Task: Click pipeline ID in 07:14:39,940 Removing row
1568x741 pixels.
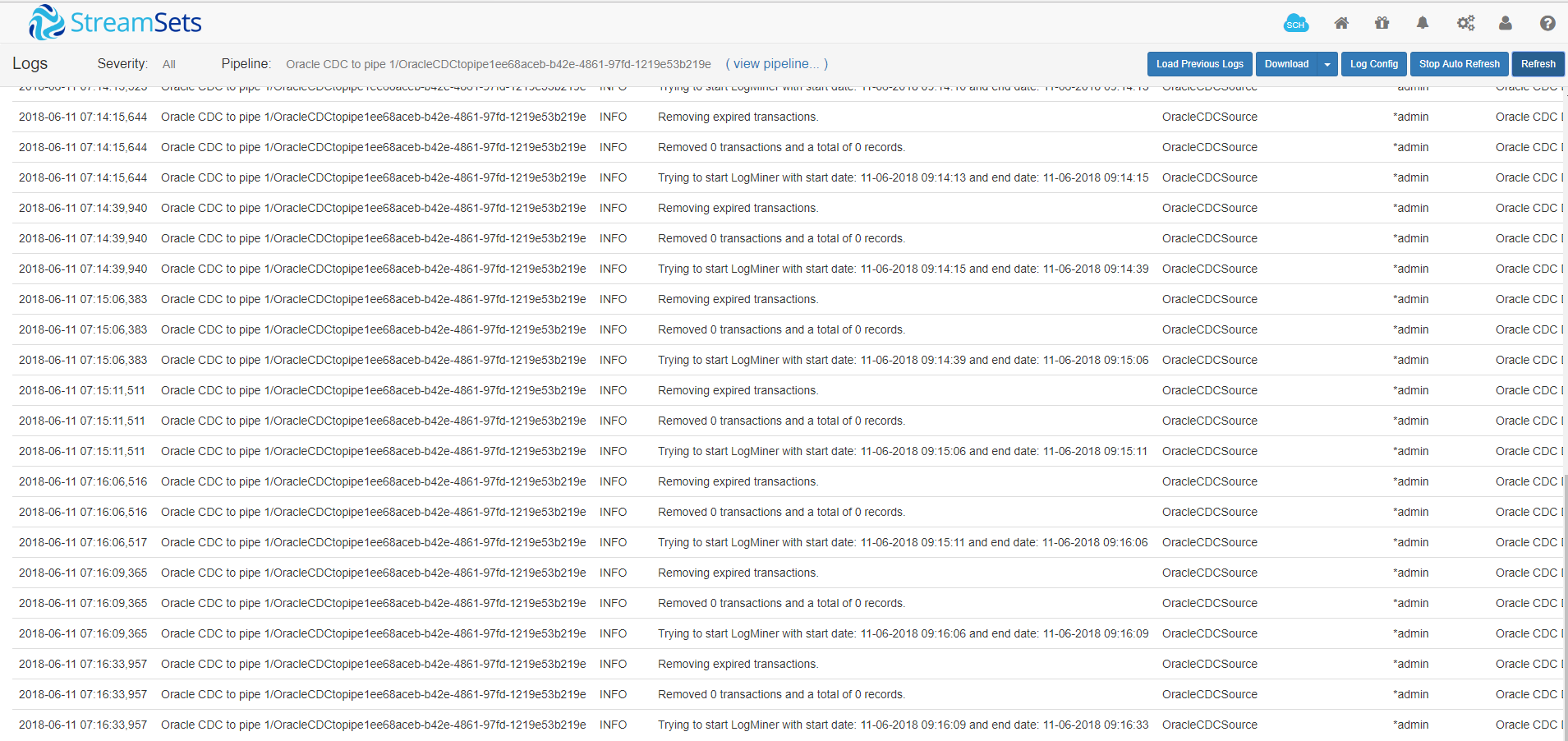Action: [x=374, y=208]
